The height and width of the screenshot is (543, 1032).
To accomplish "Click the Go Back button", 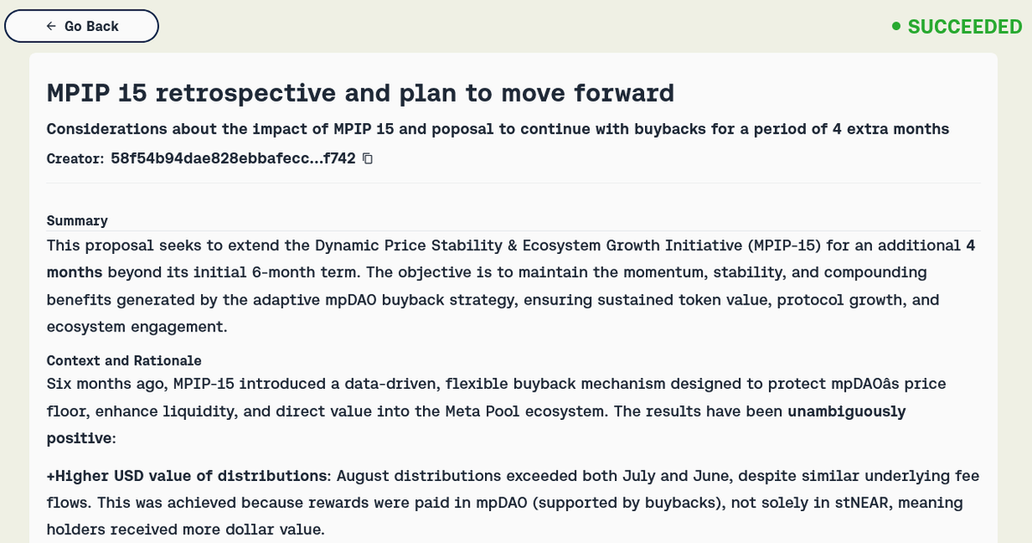I will (x=82, y=26).
